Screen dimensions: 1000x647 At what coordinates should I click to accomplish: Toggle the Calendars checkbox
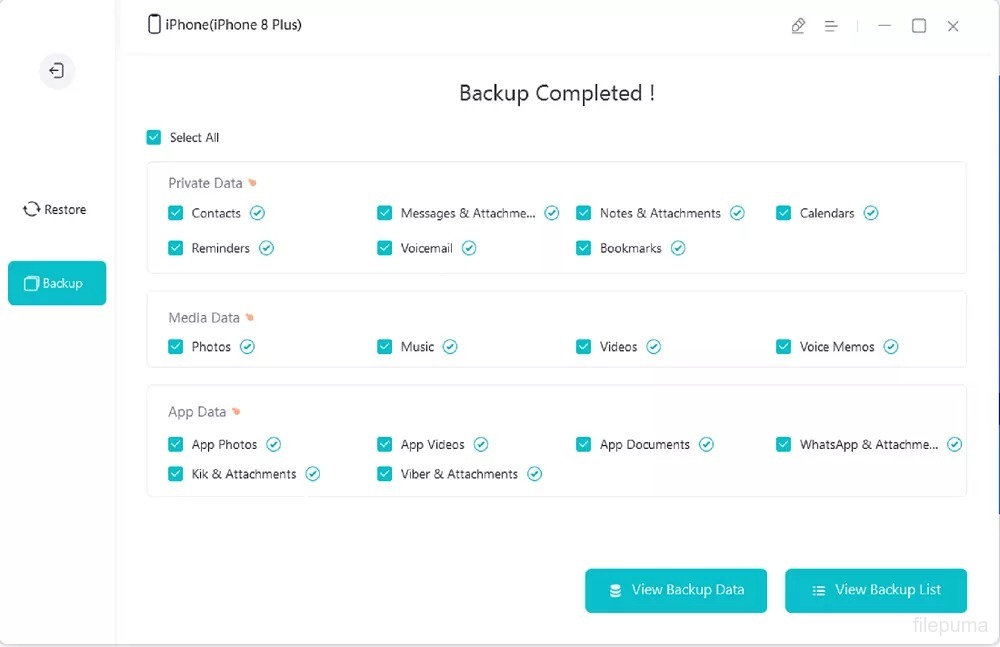[x=784, y=213]
